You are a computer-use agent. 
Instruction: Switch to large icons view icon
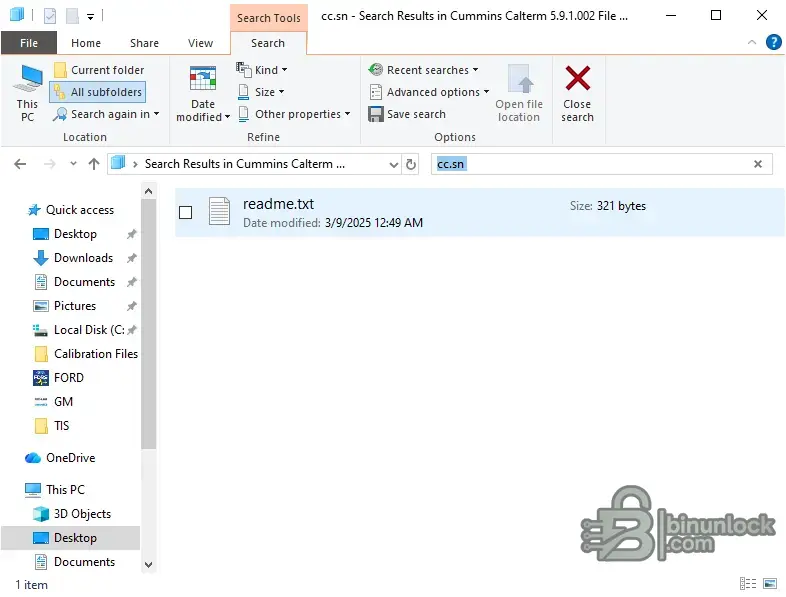(x=770, y=583)
